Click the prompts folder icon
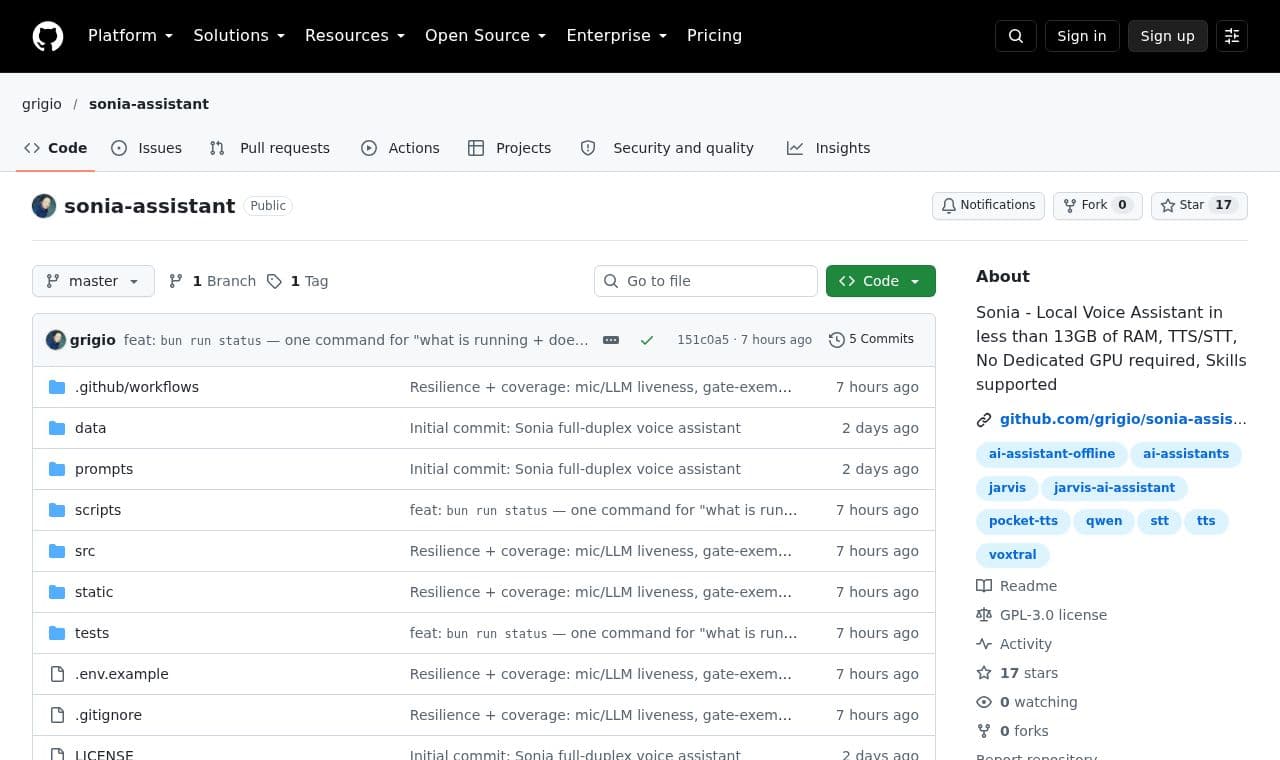The height and width of the screenshot is (760, 1280). (x=57, y=469)
